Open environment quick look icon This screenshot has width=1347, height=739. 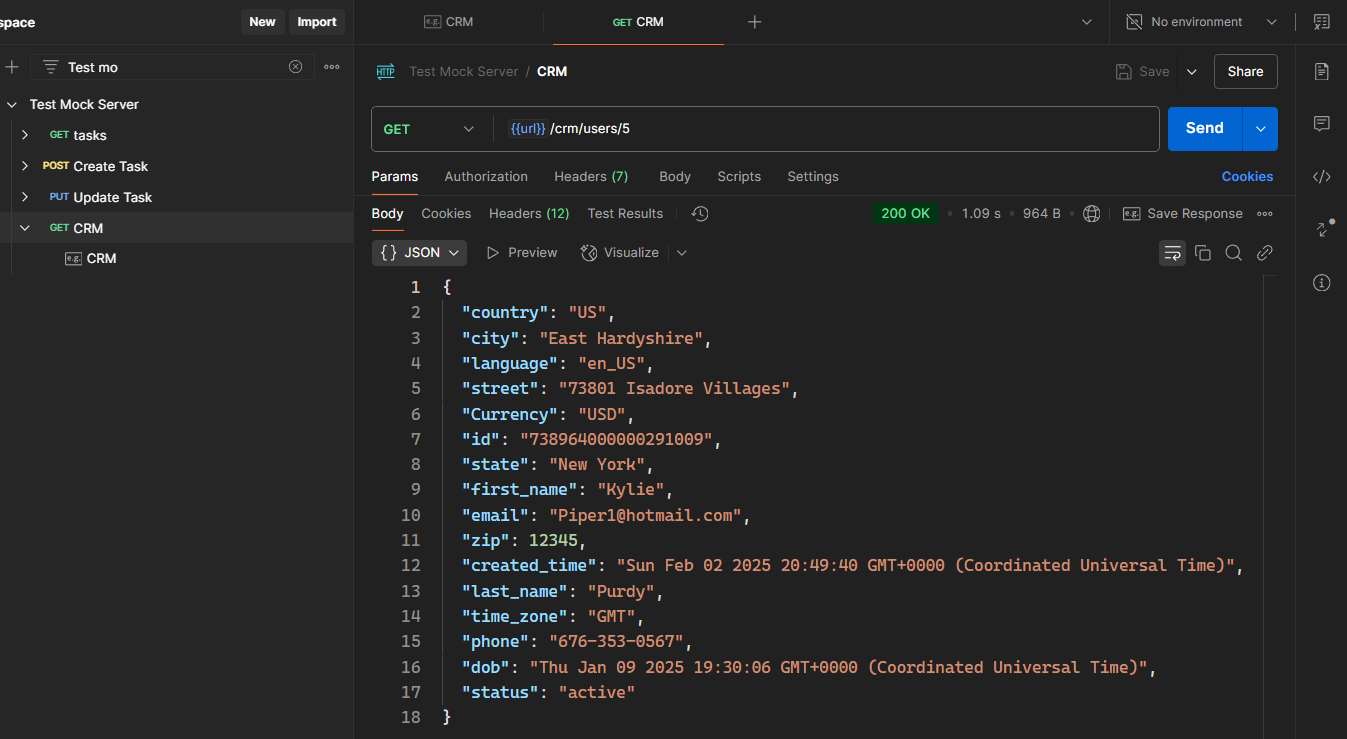1322,22
